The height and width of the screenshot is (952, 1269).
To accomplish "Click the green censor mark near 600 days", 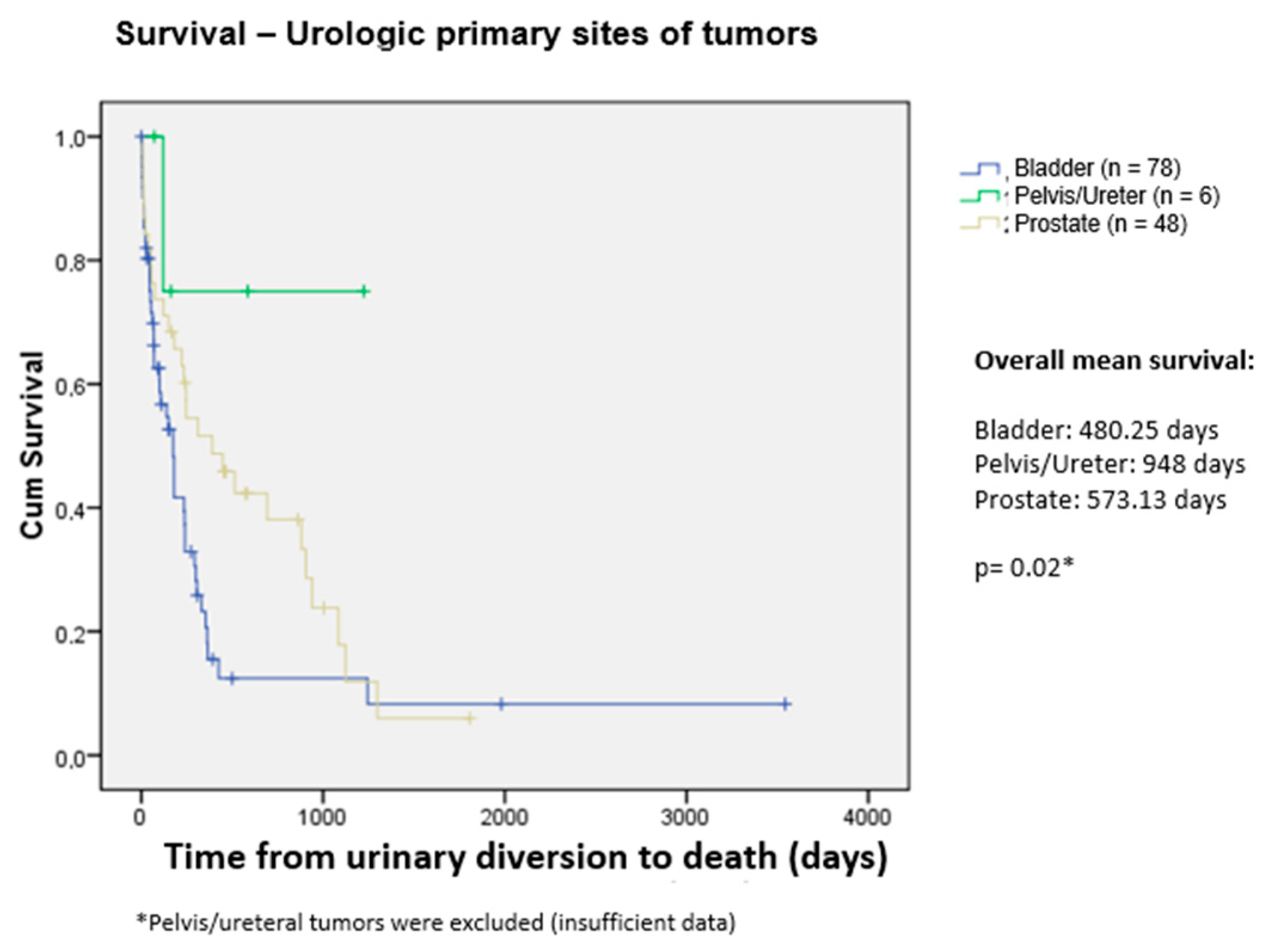I will 248,291.
